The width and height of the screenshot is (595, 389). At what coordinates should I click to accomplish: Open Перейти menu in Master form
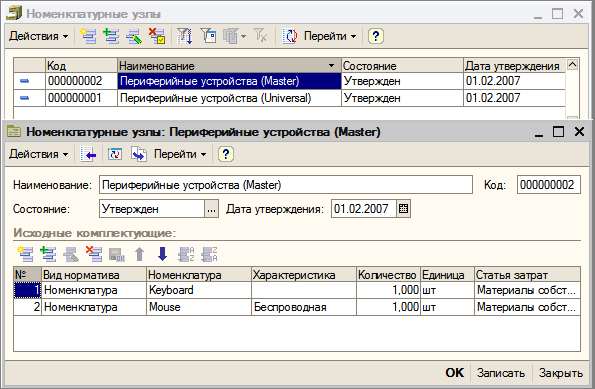click(x=180, y=154)
